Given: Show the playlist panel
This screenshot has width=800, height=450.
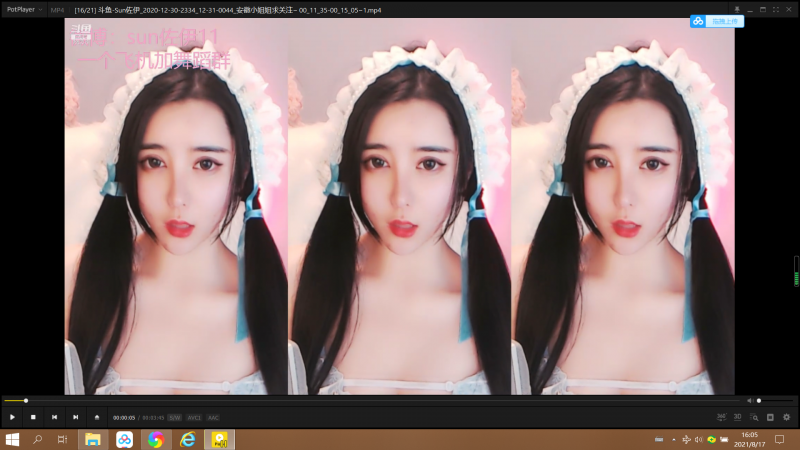Looking at the screenshot, I should (770, 417).
